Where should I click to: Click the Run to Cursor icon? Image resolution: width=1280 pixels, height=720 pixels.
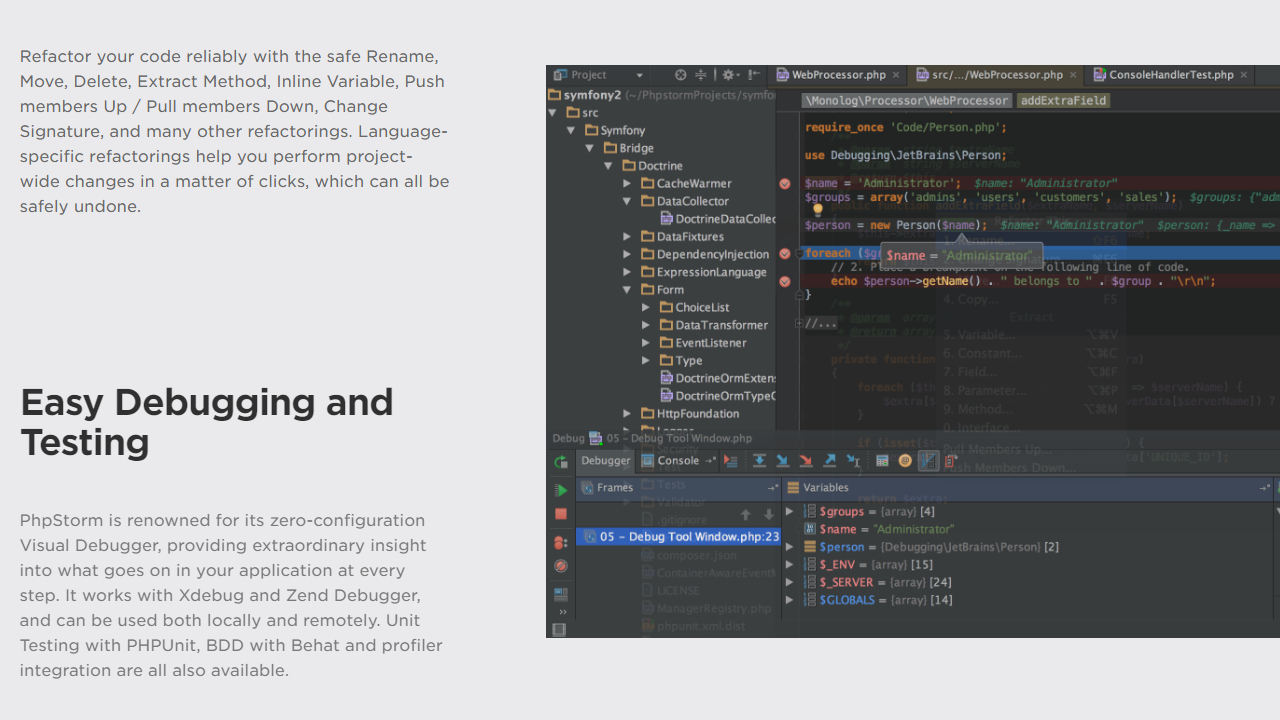(x=853, y=461)
